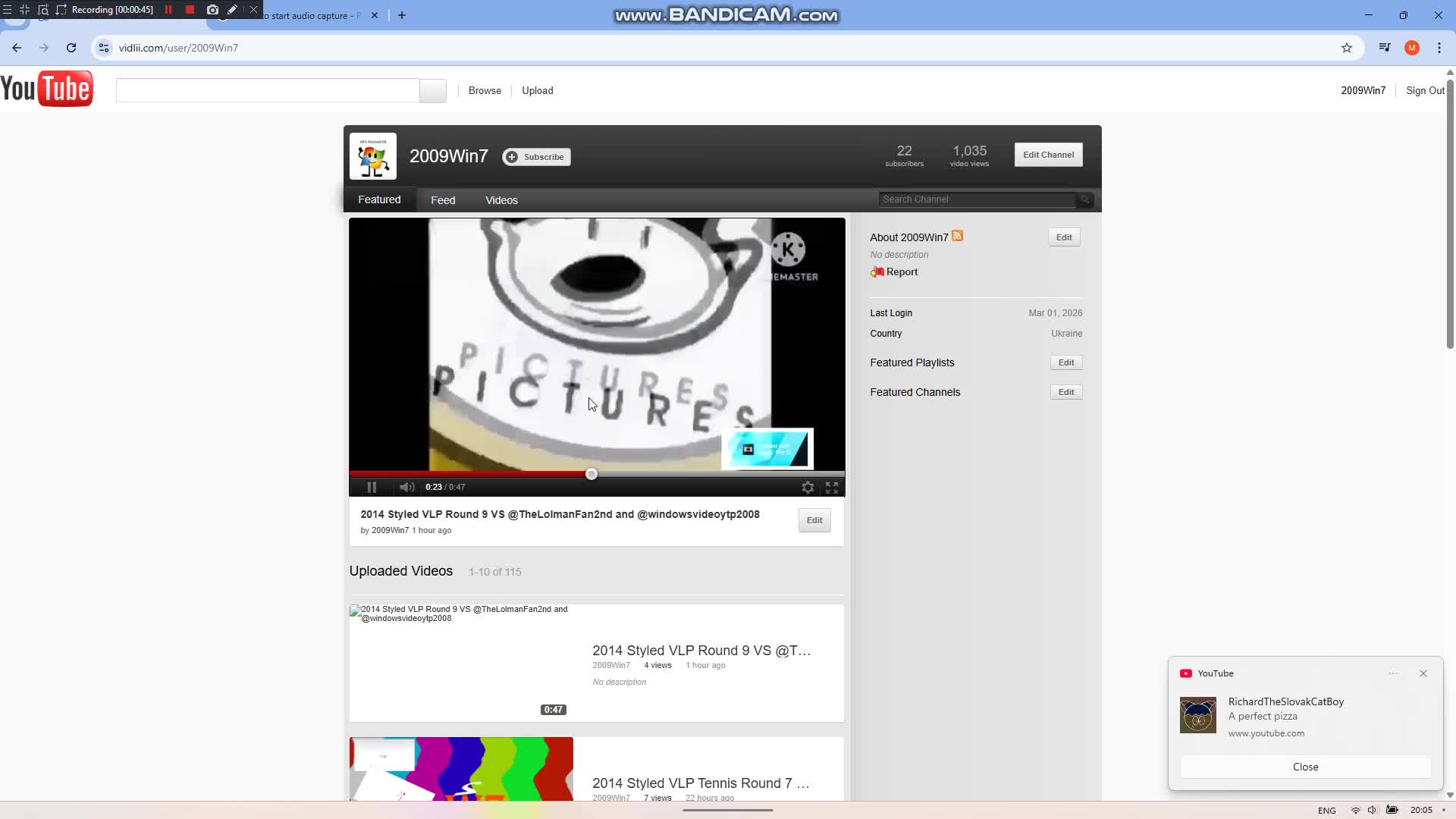The height and width of the screenshot is (819, 1456).
Task: Bookmark this page with the star icon
Action: 1347,48
